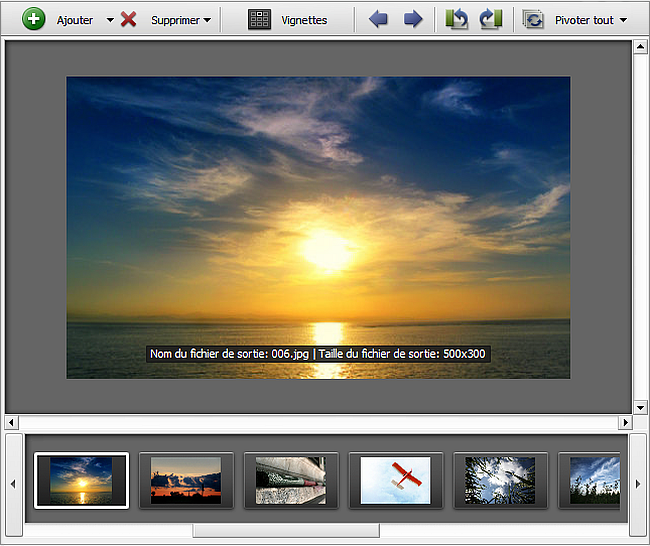Go to previous image with left arrow

(378, 19)
